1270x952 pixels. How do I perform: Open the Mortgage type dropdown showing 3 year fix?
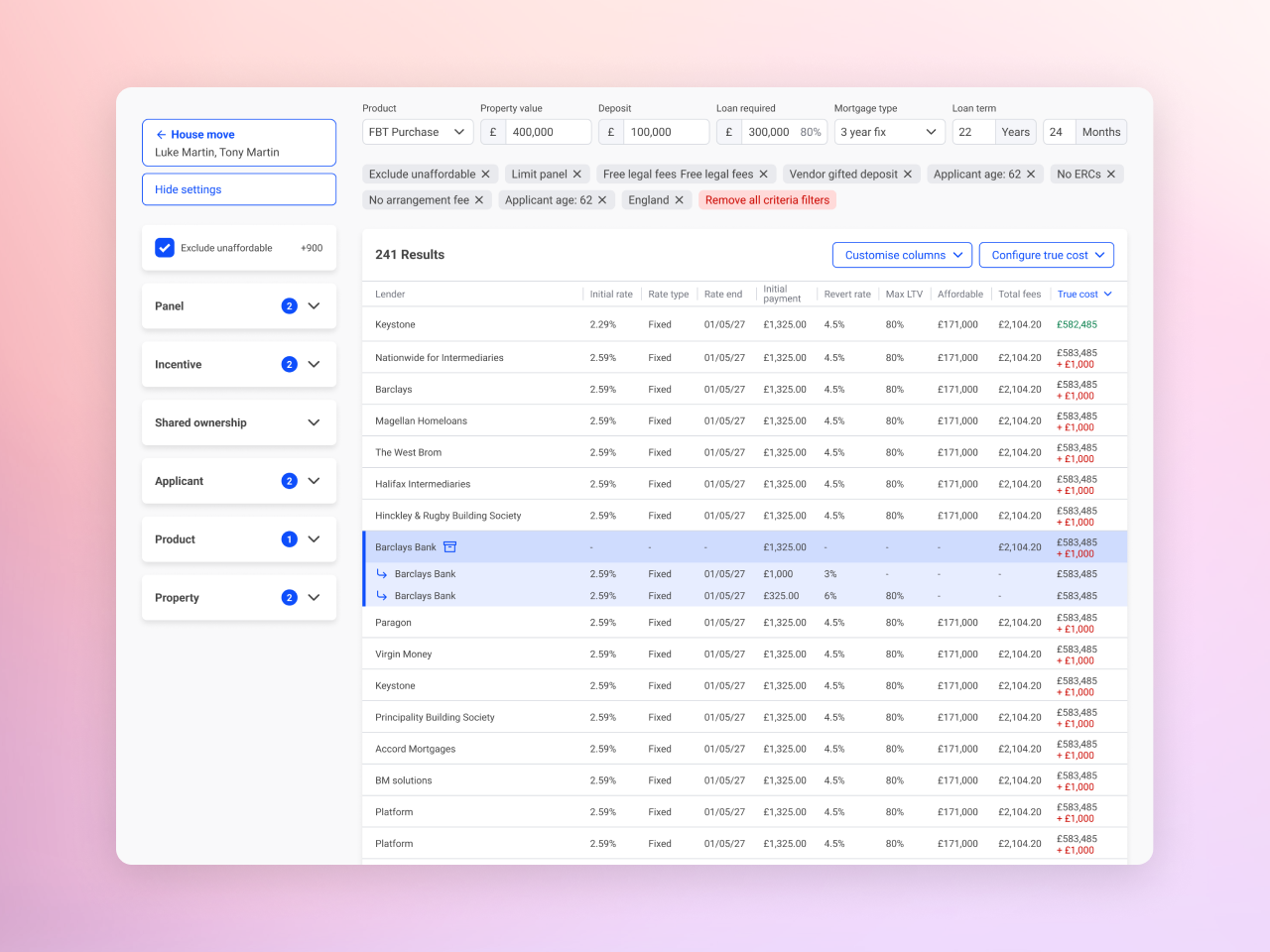pos(889,131)
